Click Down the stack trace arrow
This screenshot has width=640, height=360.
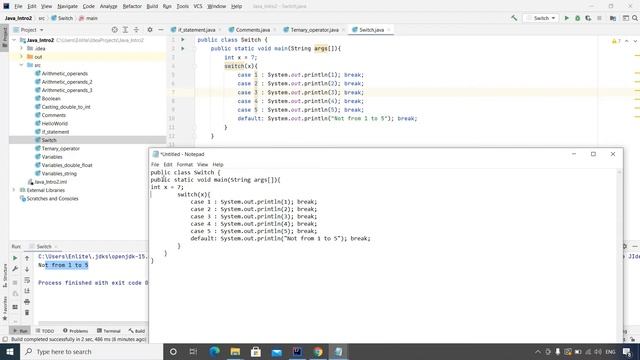[27, 269]
